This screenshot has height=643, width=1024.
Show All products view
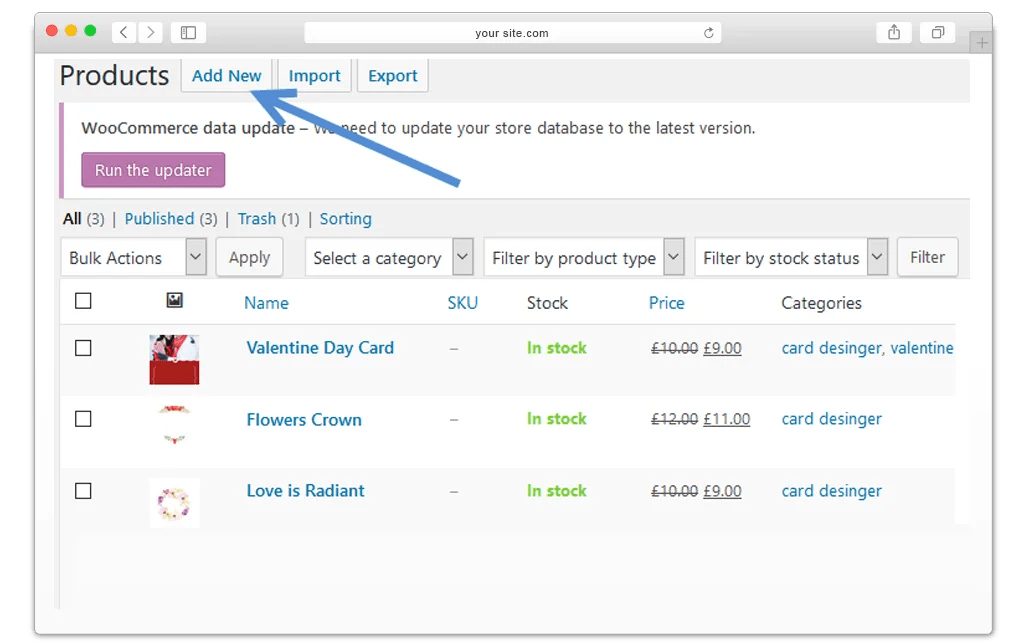(72, 219)
